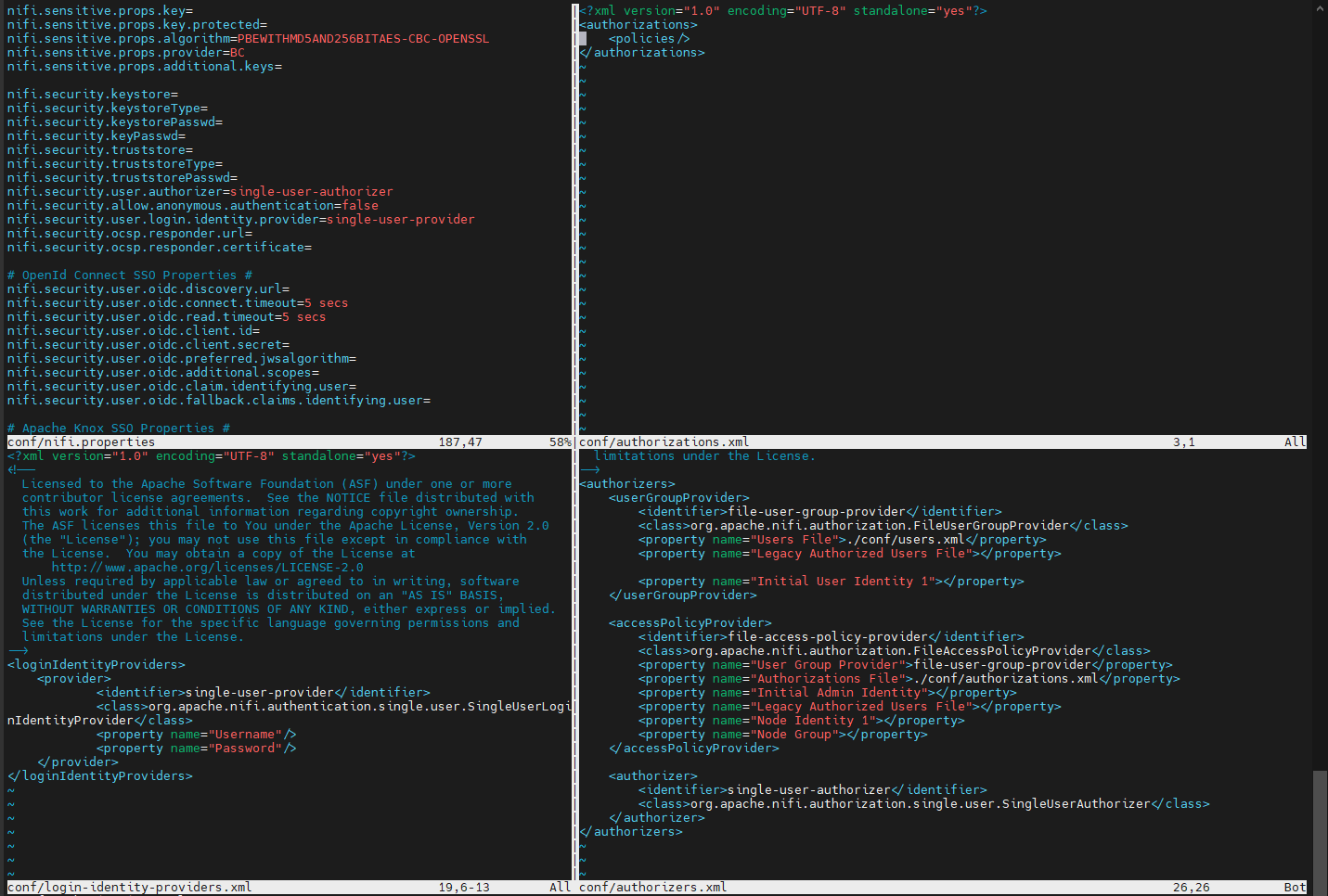Click the "Node Group" property name

(x=793, y=735)
